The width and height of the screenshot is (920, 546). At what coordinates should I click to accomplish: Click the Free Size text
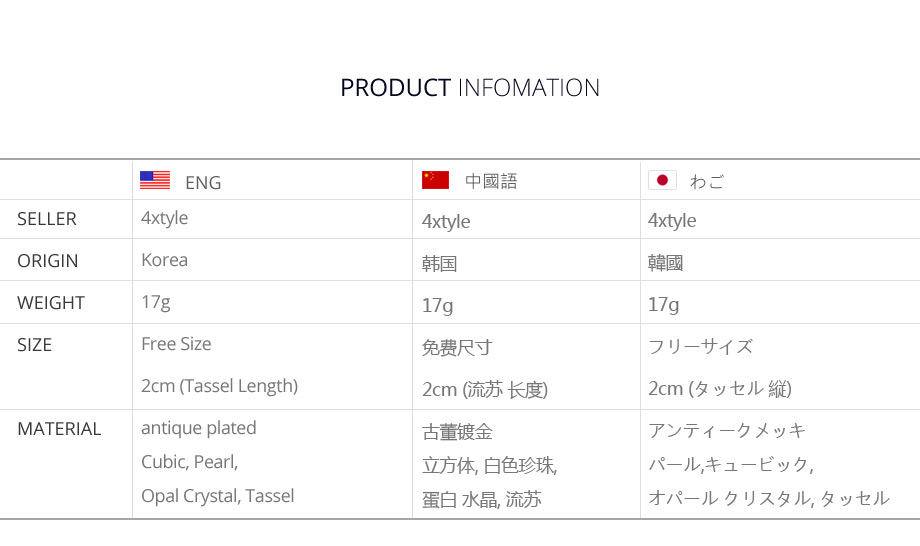coord(176,344)
